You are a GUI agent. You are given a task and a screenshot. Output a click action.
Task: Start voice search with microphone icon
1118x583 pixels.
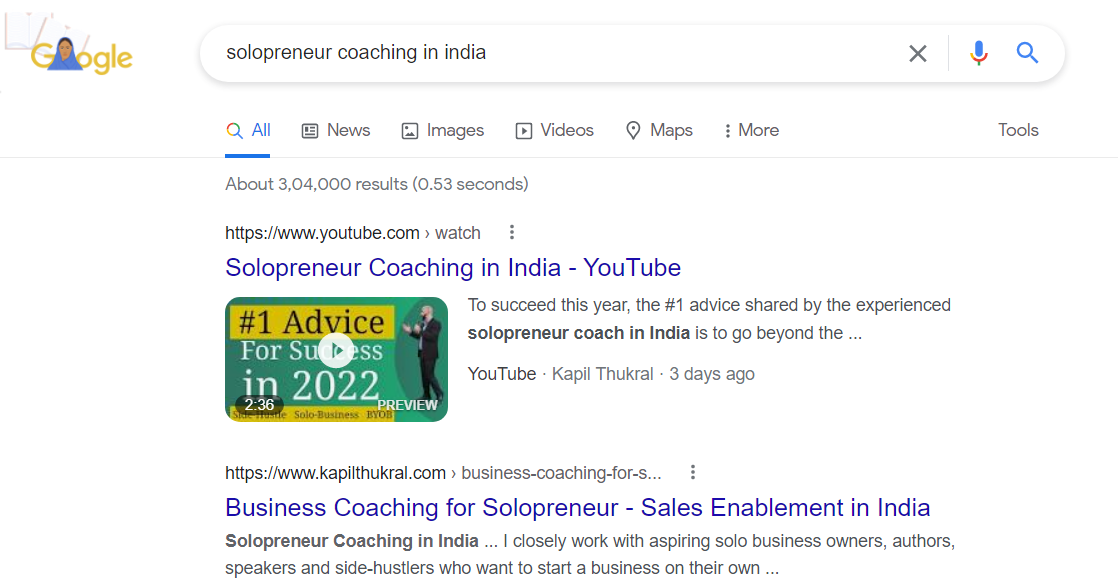point(979,53)
